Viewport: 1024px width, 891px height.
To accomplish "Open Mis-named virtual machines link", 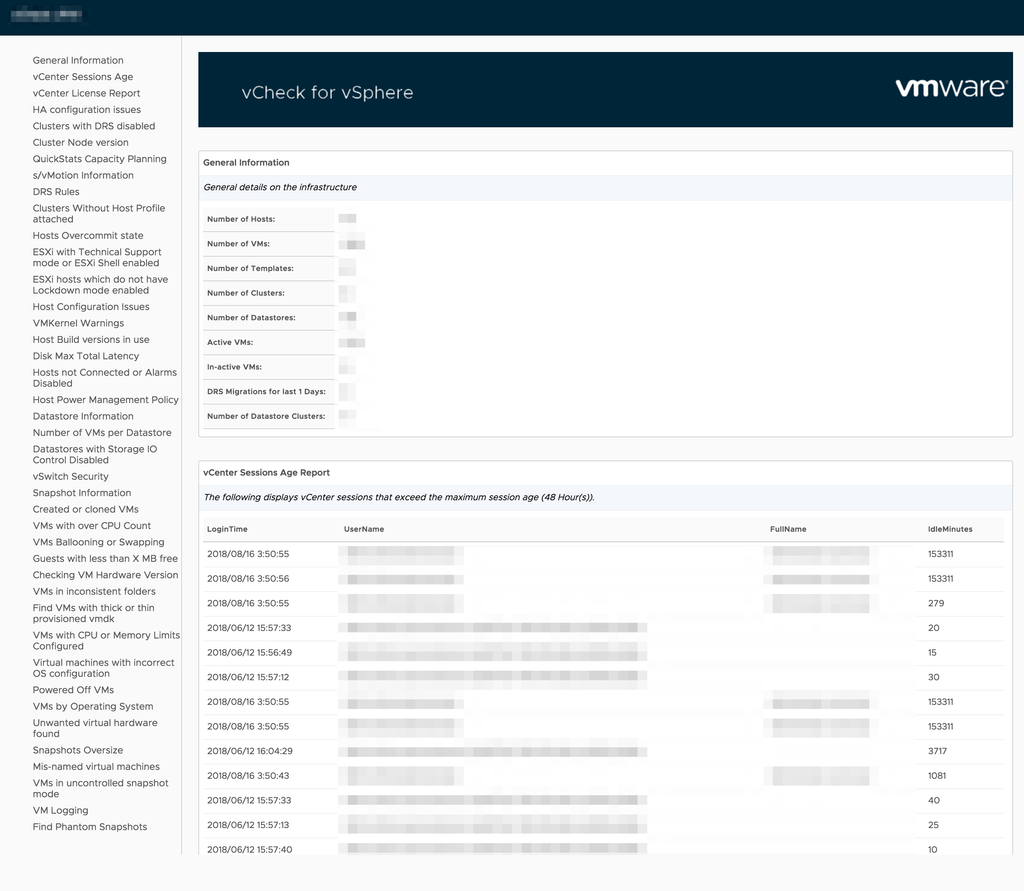I will 96,766.
